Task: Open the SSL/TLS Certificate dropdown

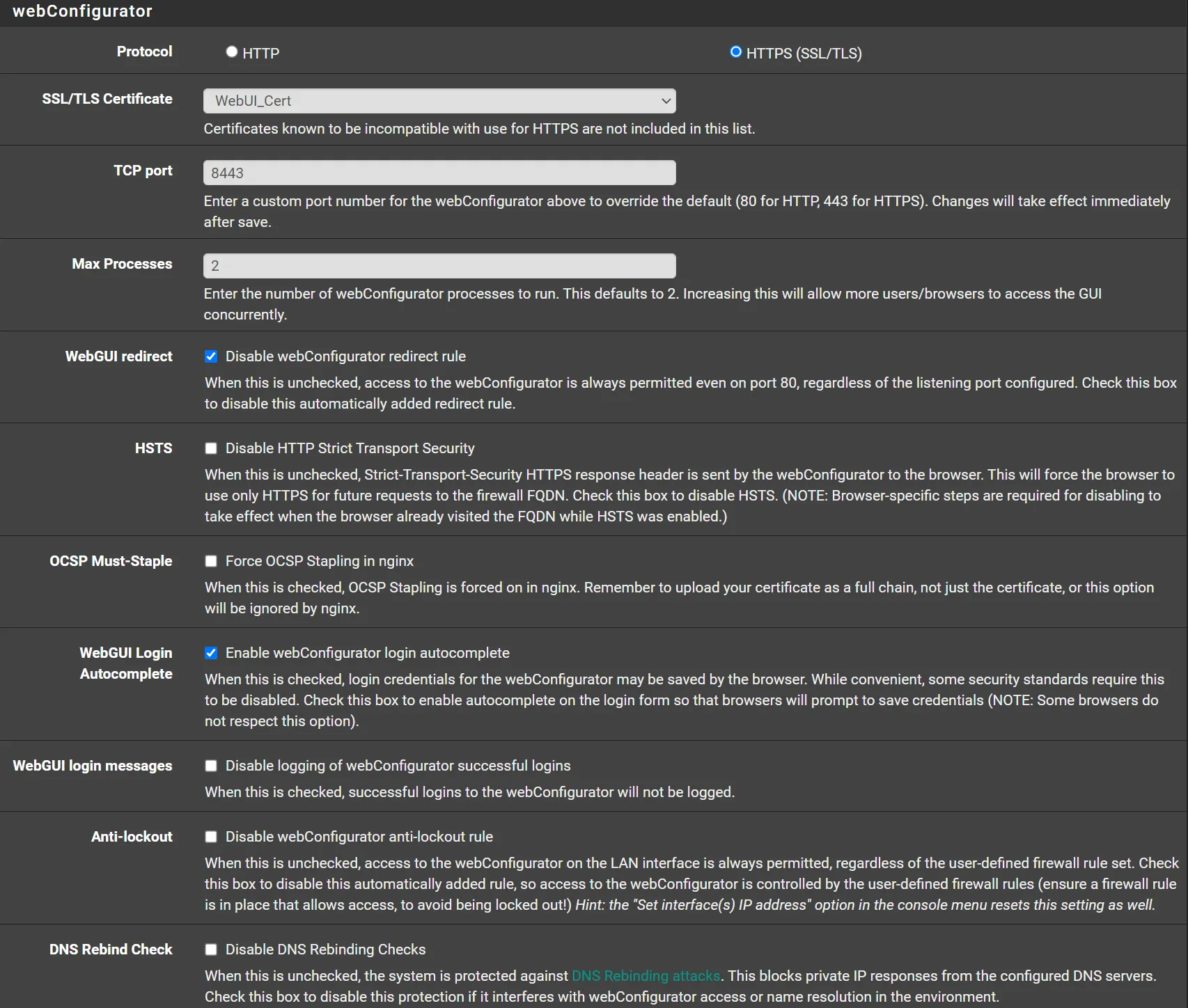Action: coord(439,101)
